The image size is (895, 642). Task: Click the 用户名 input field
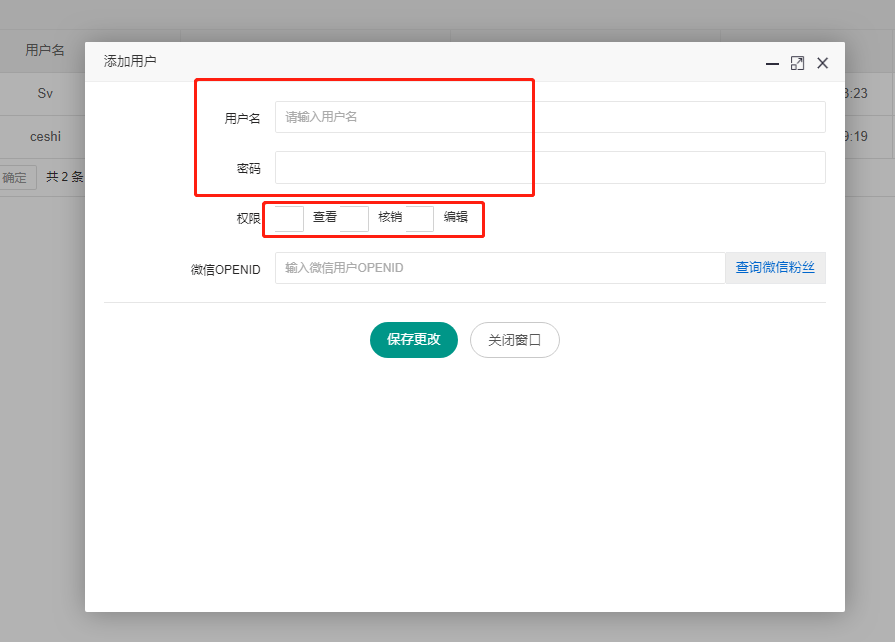550,117
